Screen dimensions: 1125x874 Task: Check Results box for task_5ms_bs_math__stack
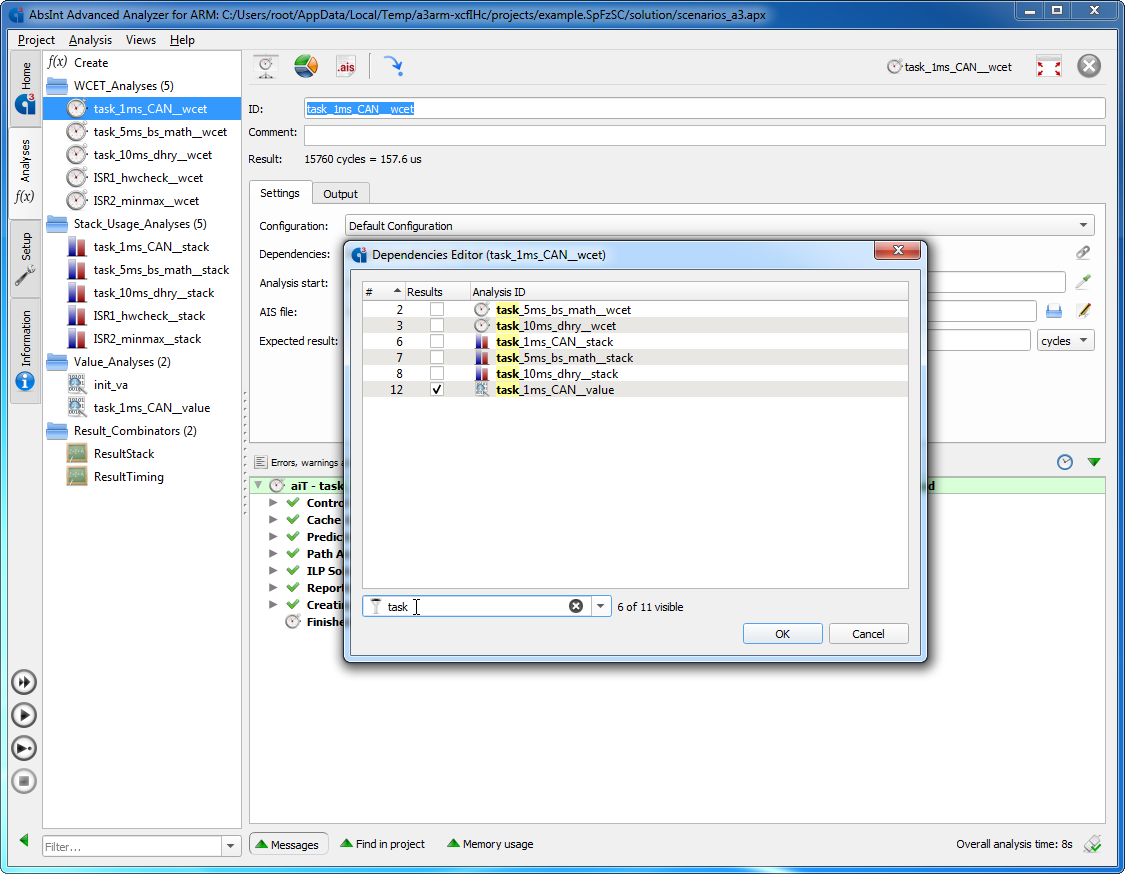[436, 357]
